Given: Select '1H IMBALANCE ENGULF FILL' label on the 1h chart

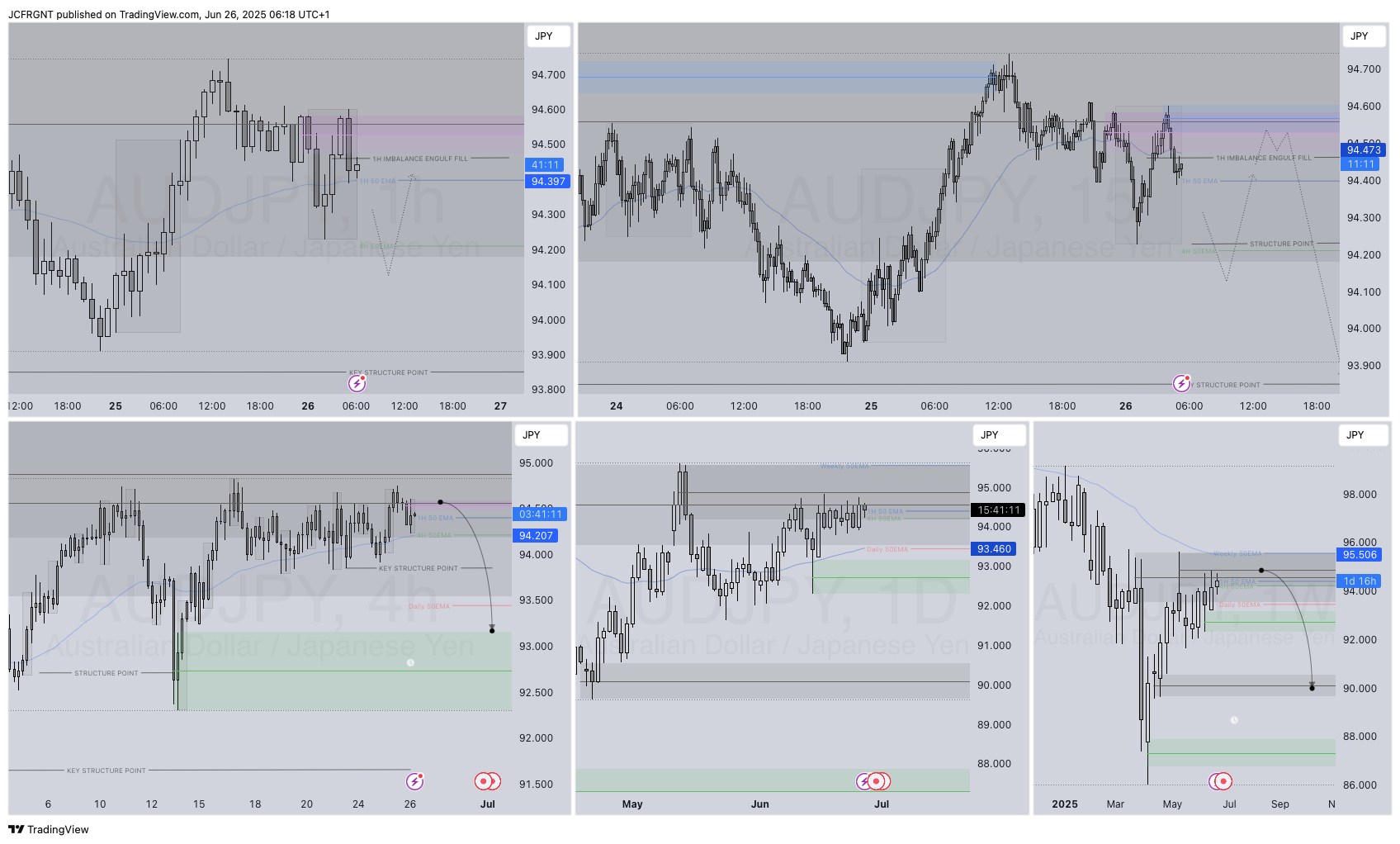Looking at the screenshot, I should click(420, 159).
